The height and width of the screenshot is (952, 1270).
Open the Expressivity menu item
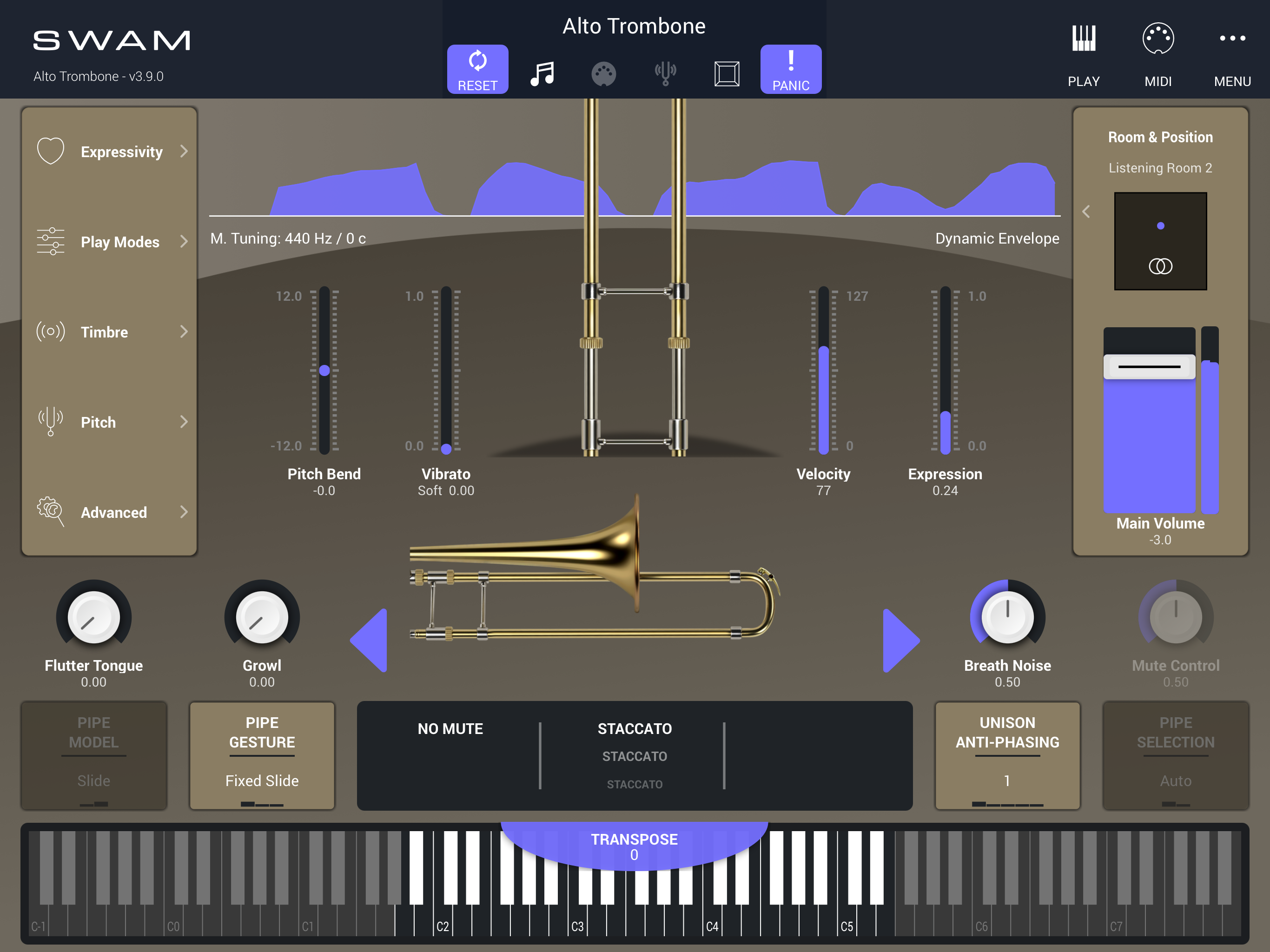point(109,152)
